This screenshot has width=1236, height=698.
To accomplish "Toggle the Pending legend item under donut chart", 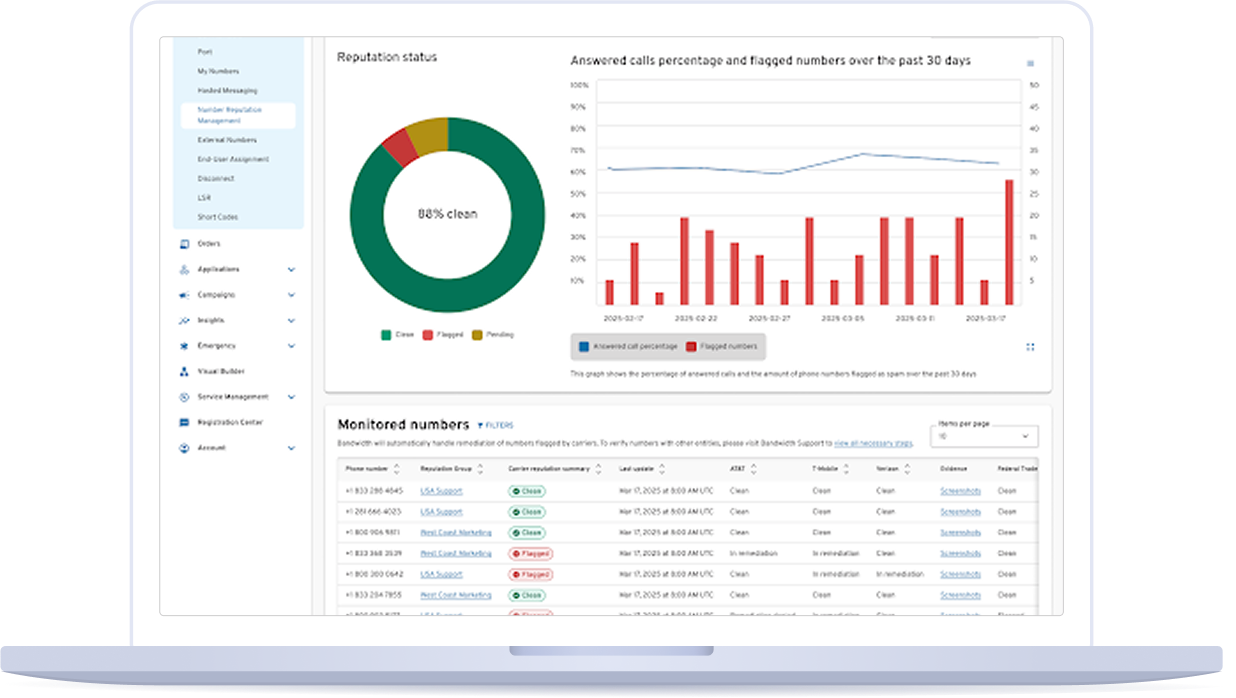I will (x=492, y=334).
